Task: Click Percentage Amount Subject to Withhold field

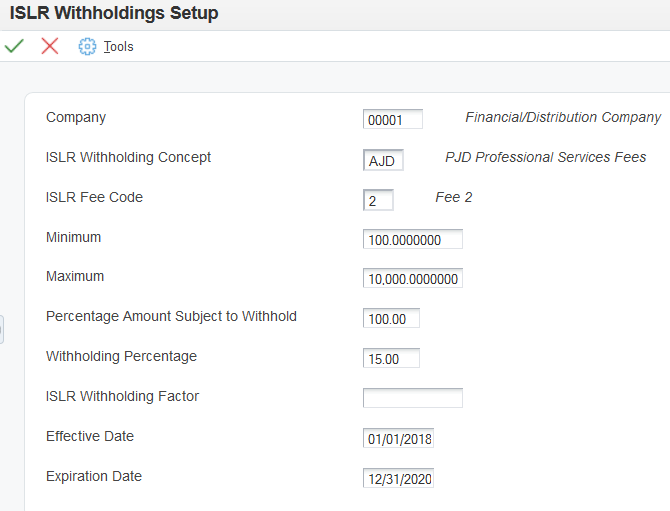Action: tap(391, 318)
